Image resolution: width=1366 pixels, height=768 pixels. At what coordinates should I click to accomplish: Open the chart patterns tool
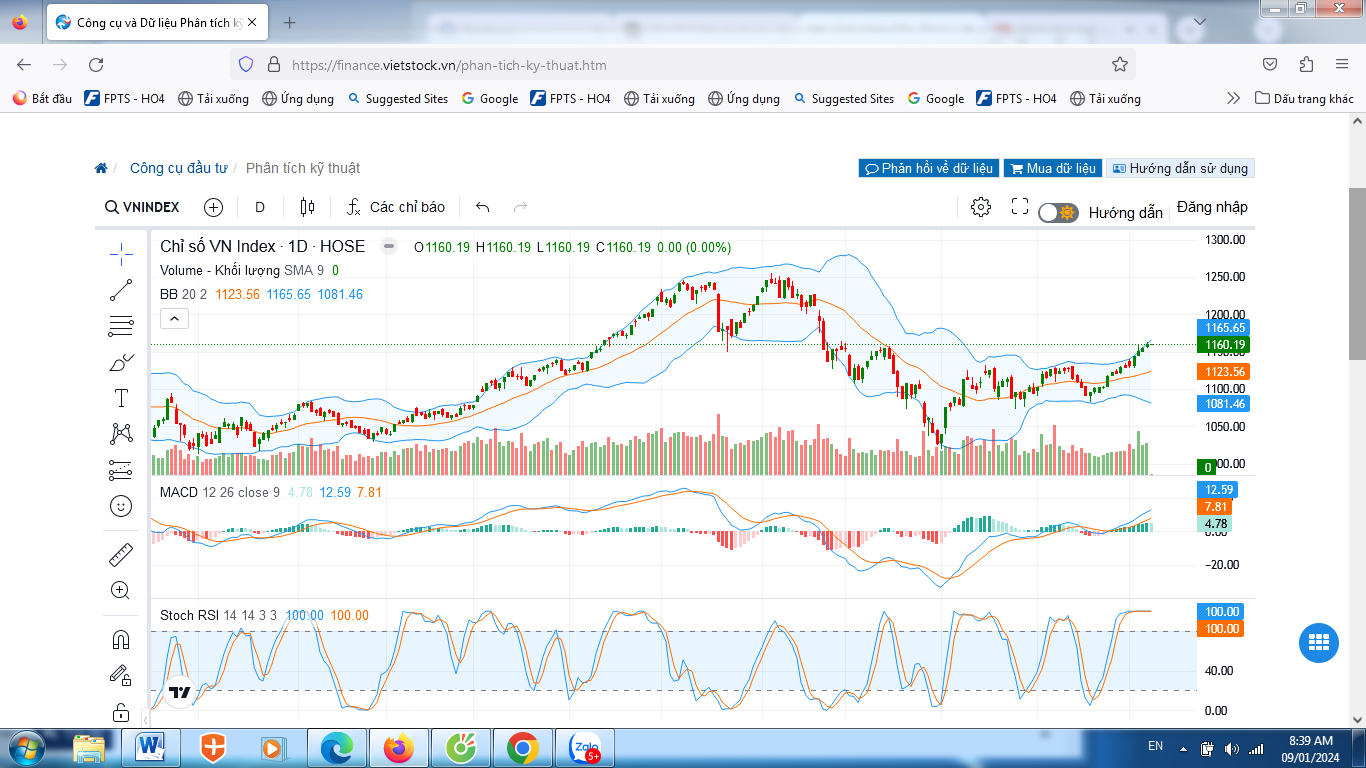121,434
